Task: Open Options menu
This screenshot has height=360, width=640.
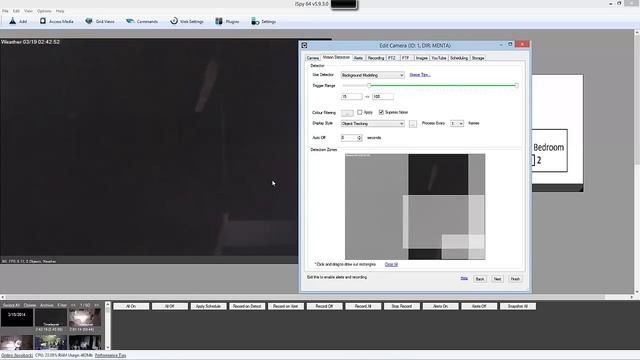Action: coord(44,11)
